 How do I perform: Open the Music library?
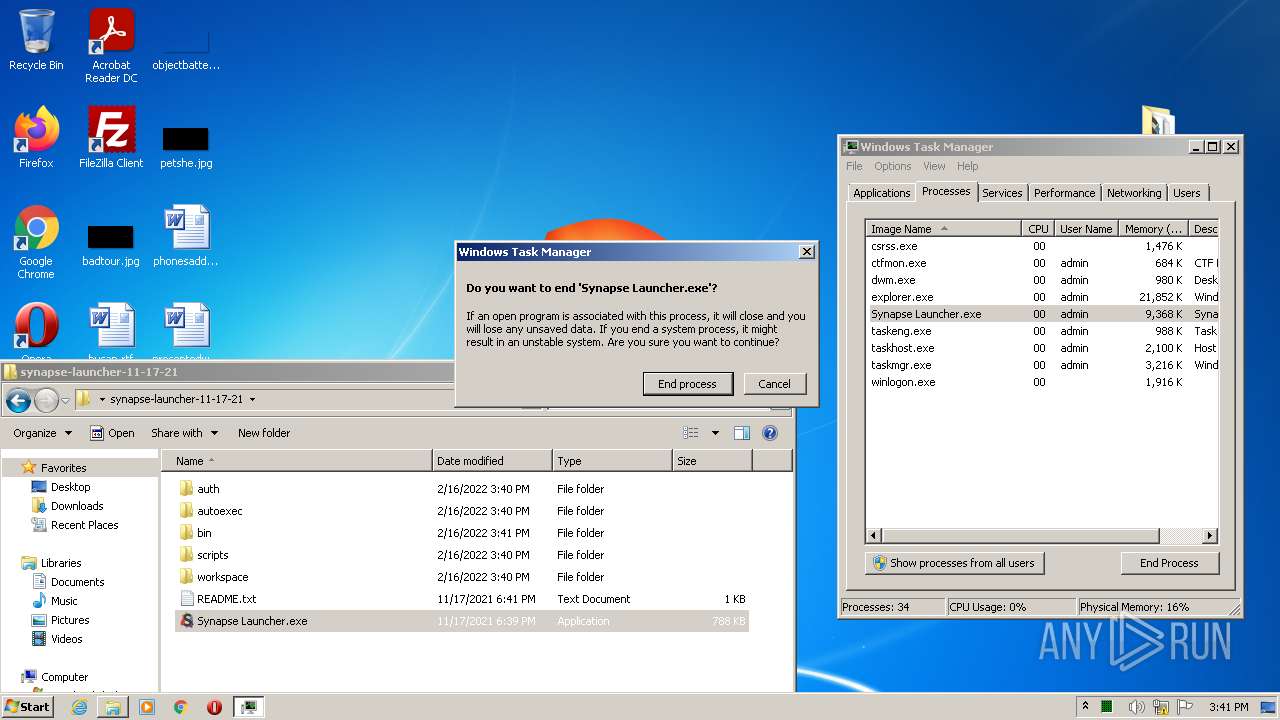point(64,601)
